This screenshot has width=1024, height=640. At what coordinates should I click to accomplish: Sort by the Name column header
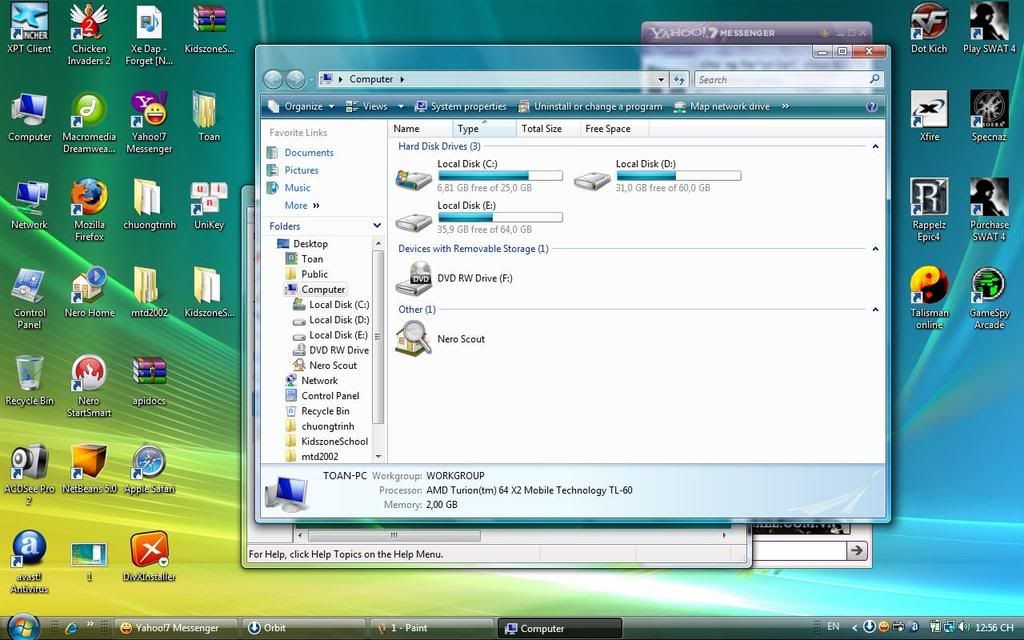click(x=421, y=129)
